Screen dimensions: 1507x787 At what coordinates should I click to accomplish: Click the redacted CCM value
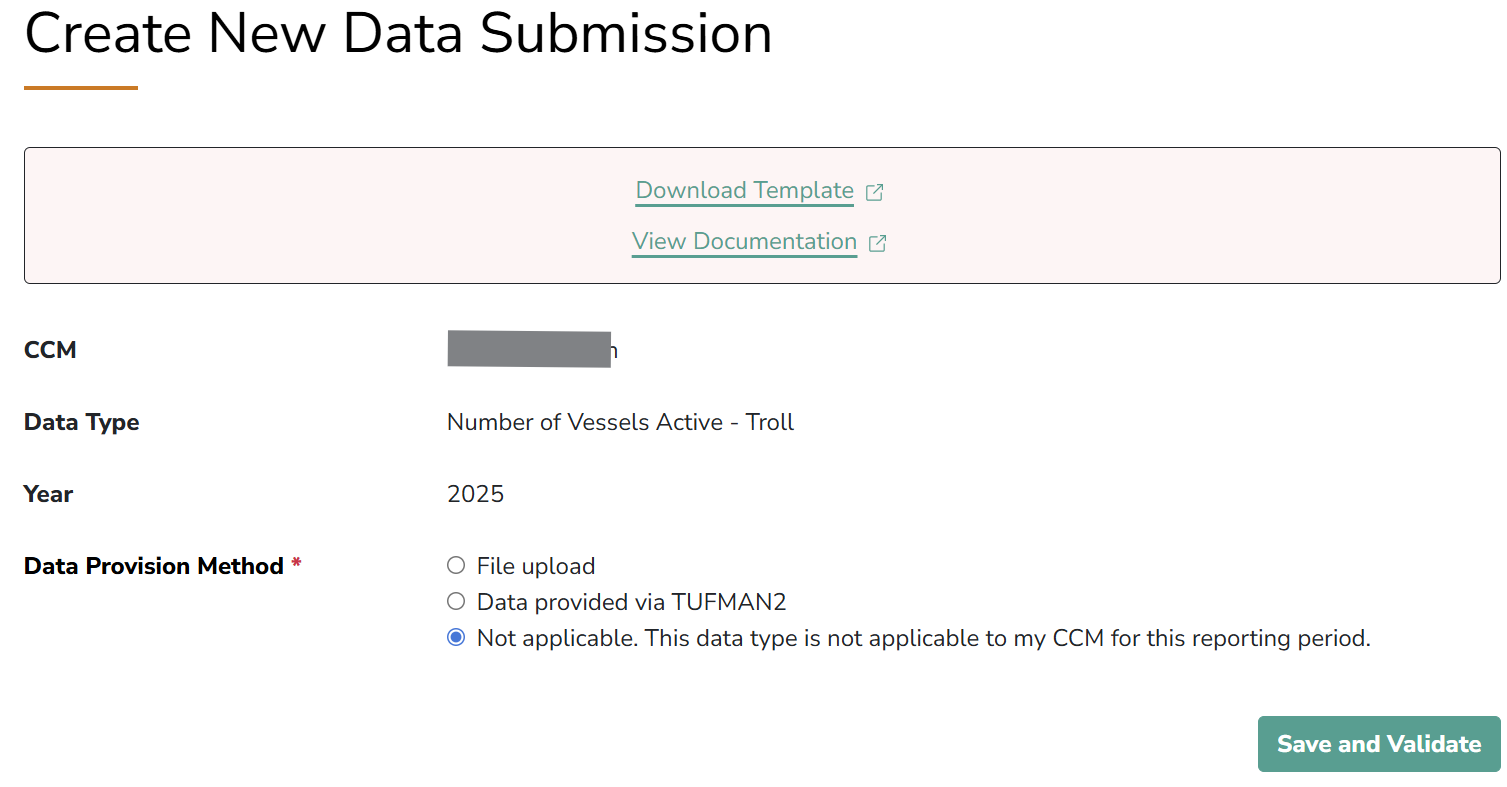(529, 350)
